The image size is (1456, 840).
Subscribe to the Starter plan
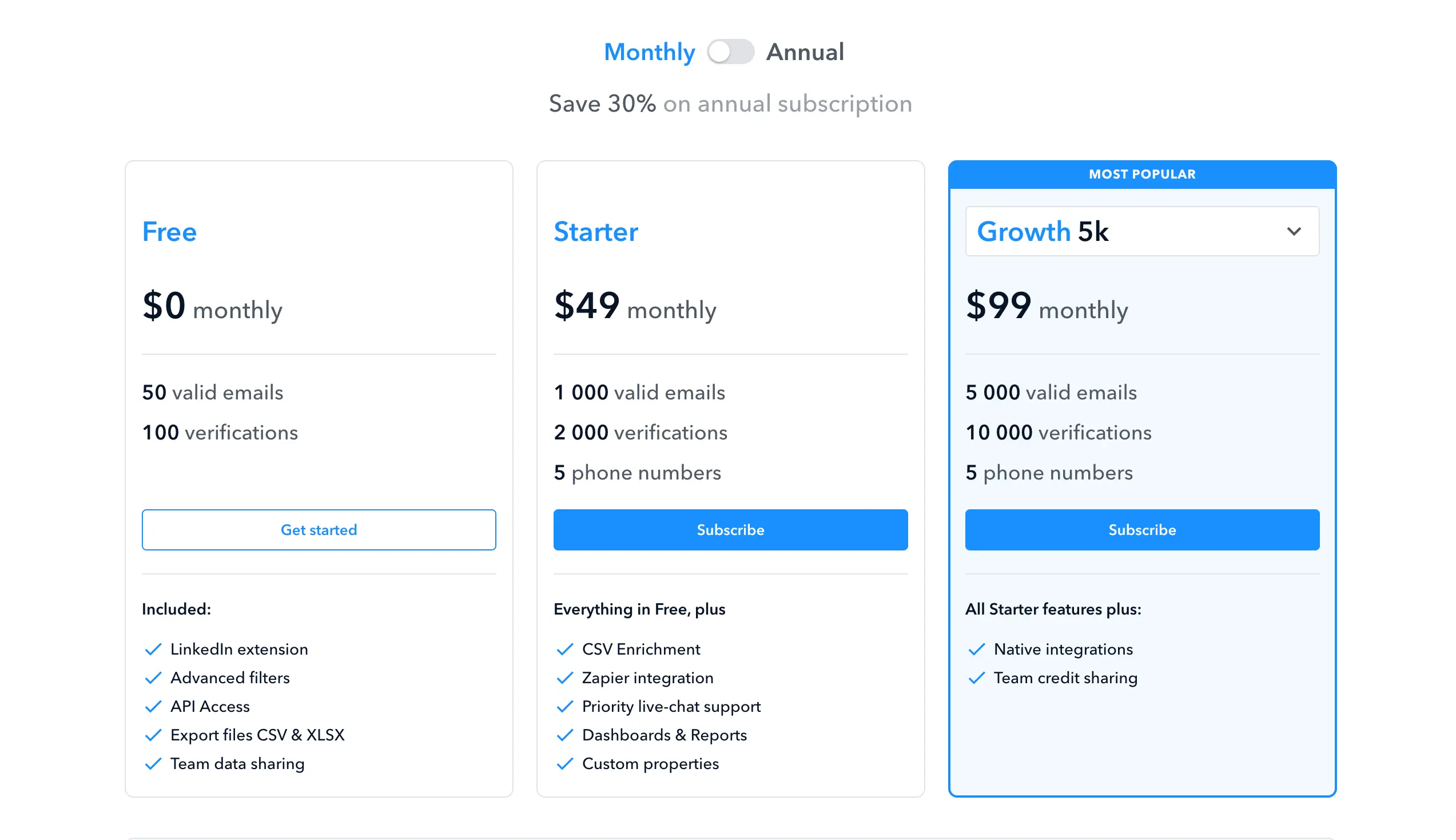tap(730, 530)
